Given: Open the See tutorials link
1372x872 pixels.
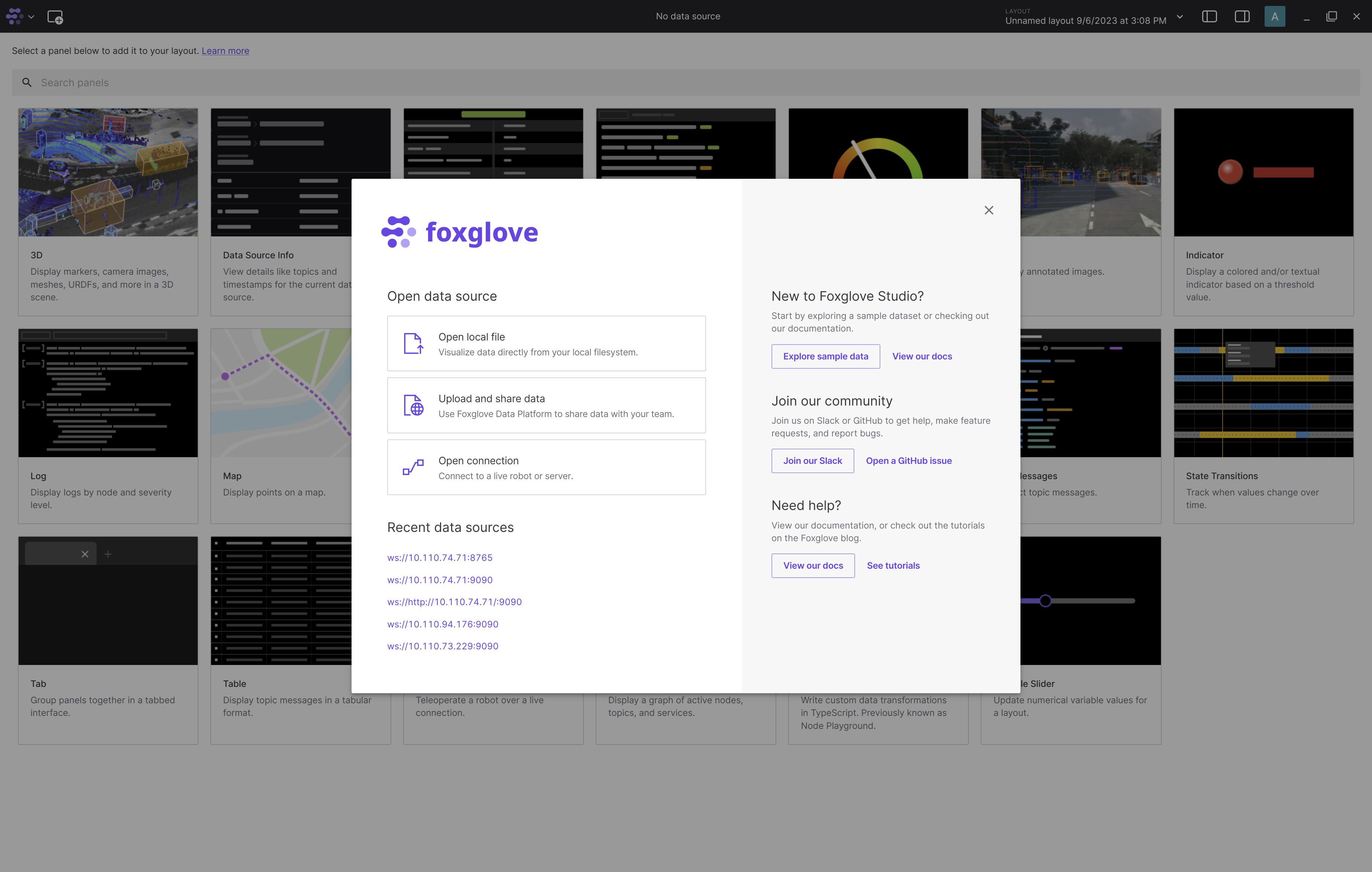Looking at the screenshot, I should coord(893,565).
